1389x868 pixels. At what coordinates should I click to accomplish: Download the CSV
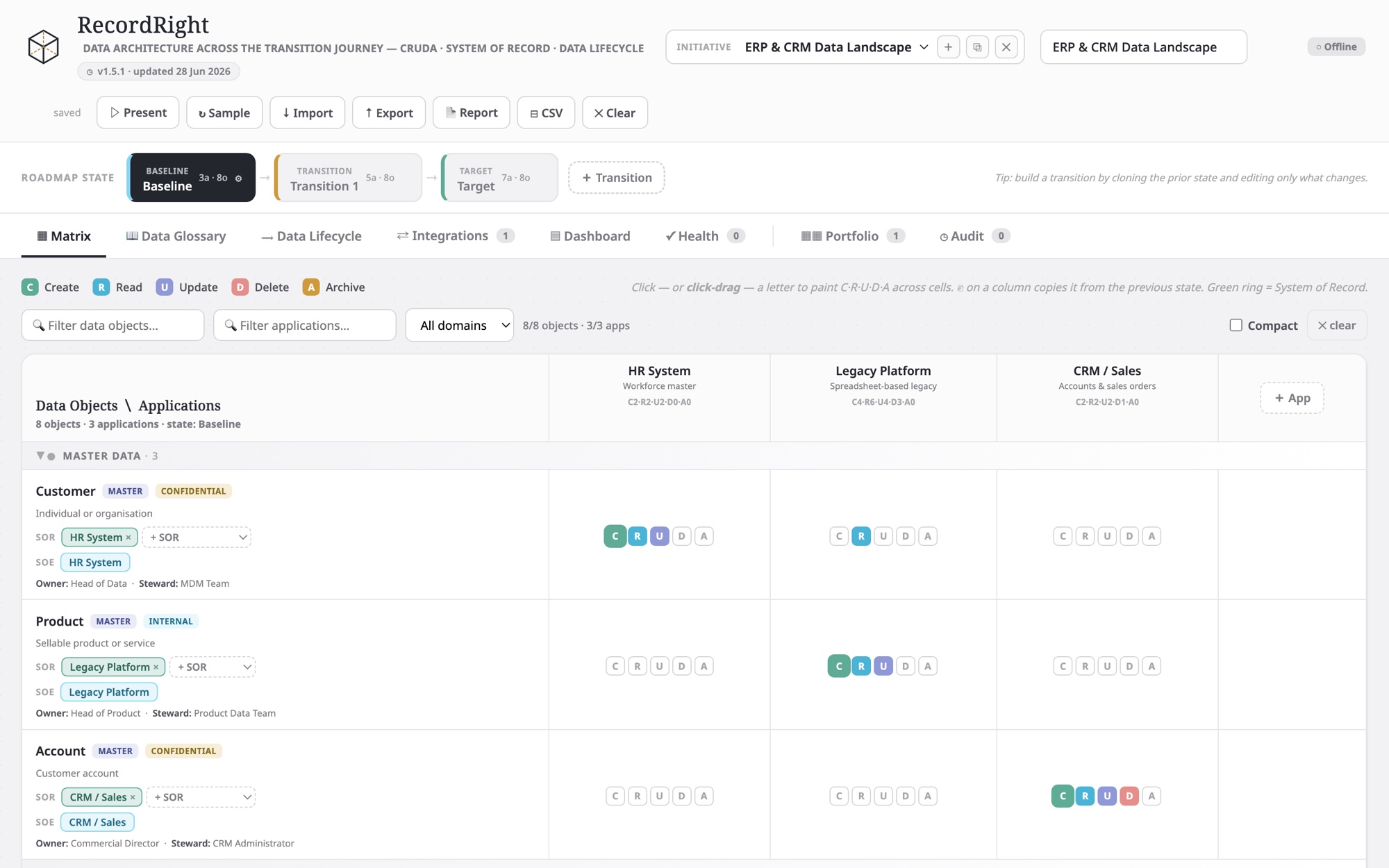point(546,112)
